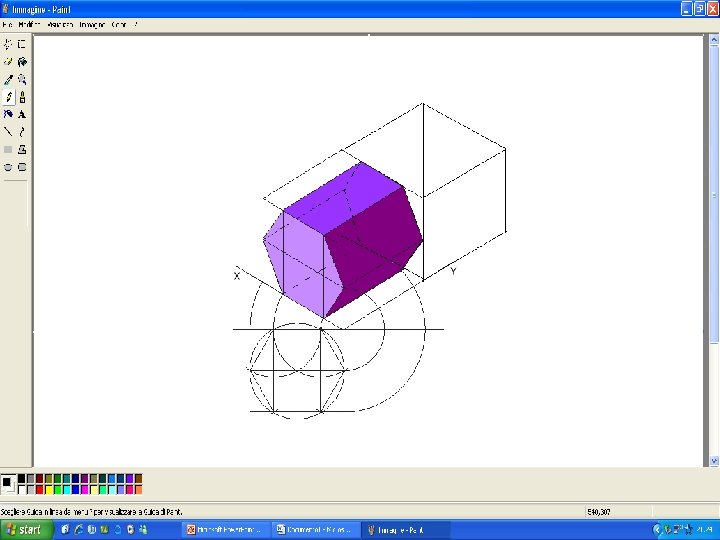Select the lime green palette color
Image resolution: width=720 pixels, height=540 pixels.
point(57,490)
